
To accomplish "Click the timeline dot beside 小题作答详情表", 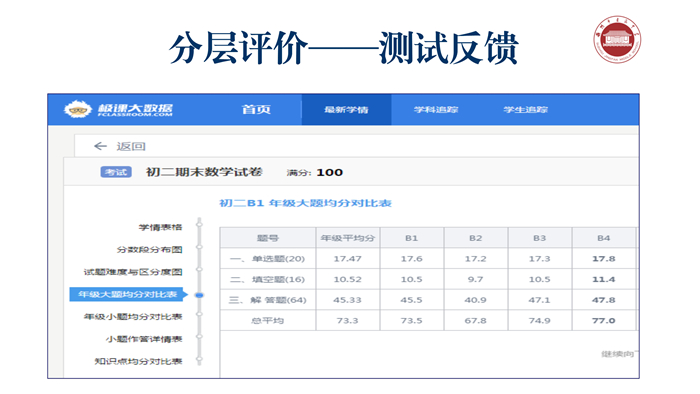I will (x=200, y=336).
